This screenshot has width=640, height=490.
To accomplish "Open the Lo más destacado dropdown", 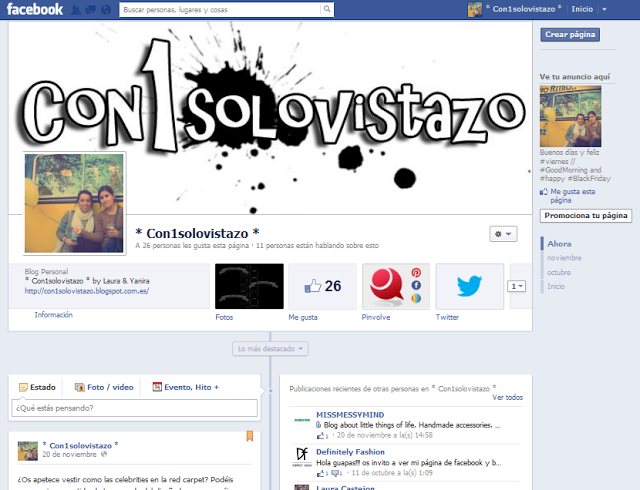I will (270, 349).
